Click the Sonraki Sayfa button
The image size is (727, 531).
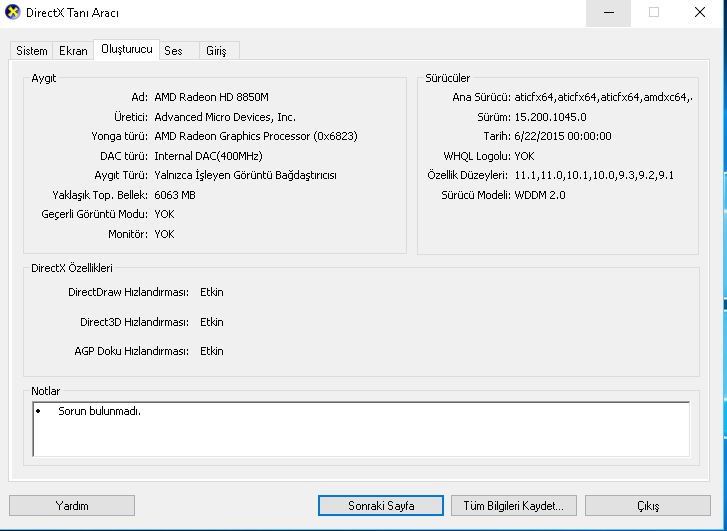tap(381, 505)
